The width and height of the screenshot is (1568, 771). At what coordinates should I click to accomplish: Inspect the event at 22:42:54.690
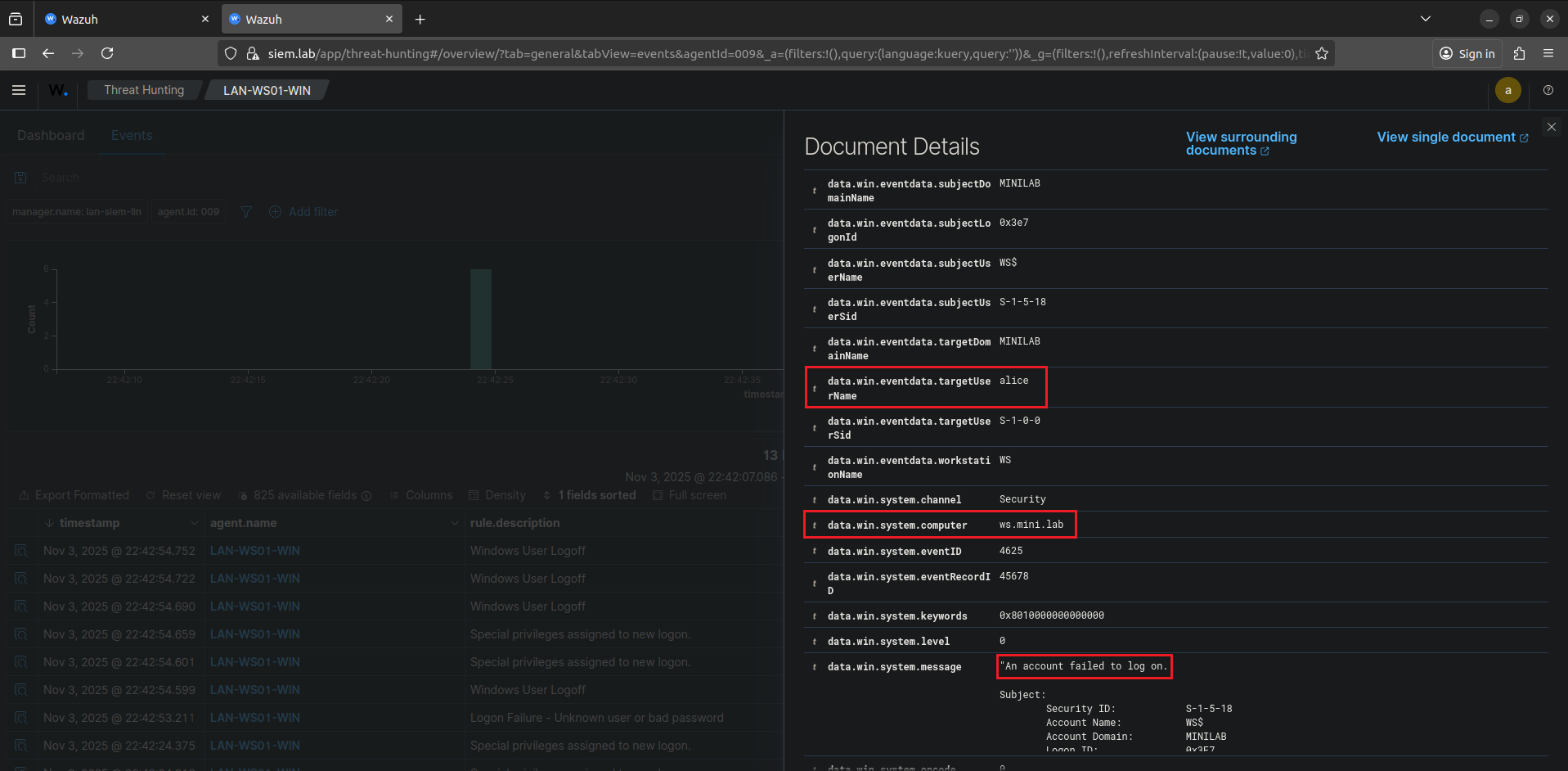(21, 606)
